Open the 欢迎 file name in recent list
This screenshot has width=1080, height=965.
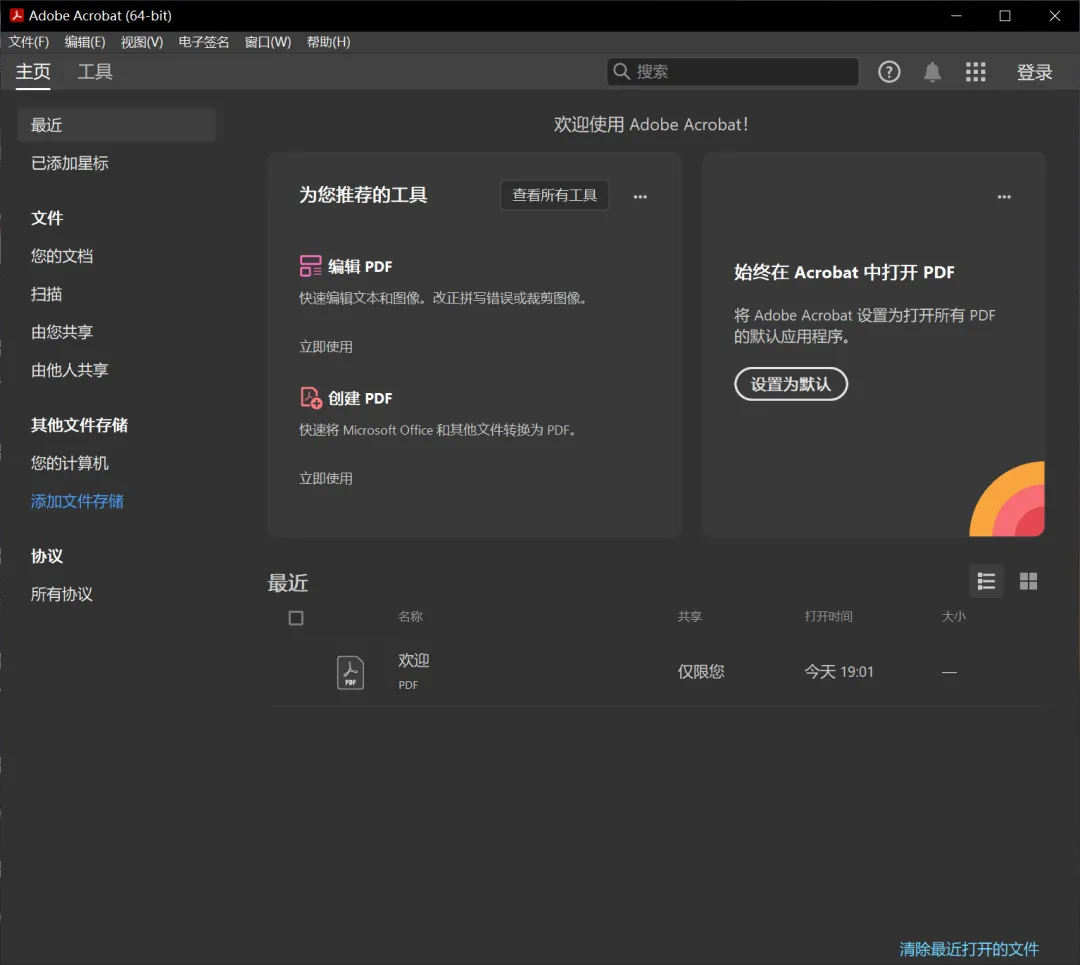tap(413, 660)
